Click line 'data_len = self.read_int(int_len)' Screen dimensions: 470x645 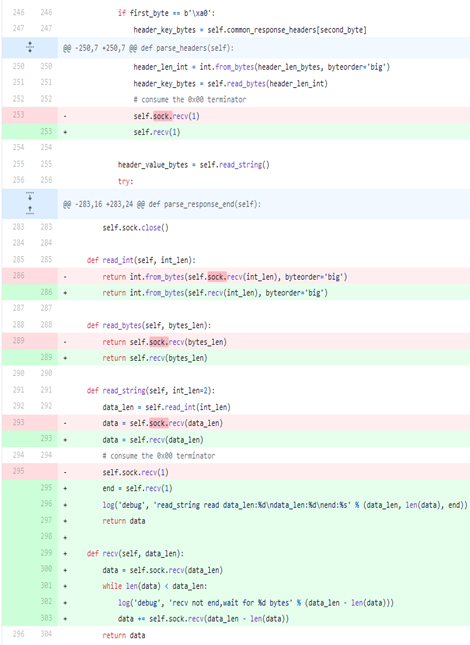[x=166, y=407]
